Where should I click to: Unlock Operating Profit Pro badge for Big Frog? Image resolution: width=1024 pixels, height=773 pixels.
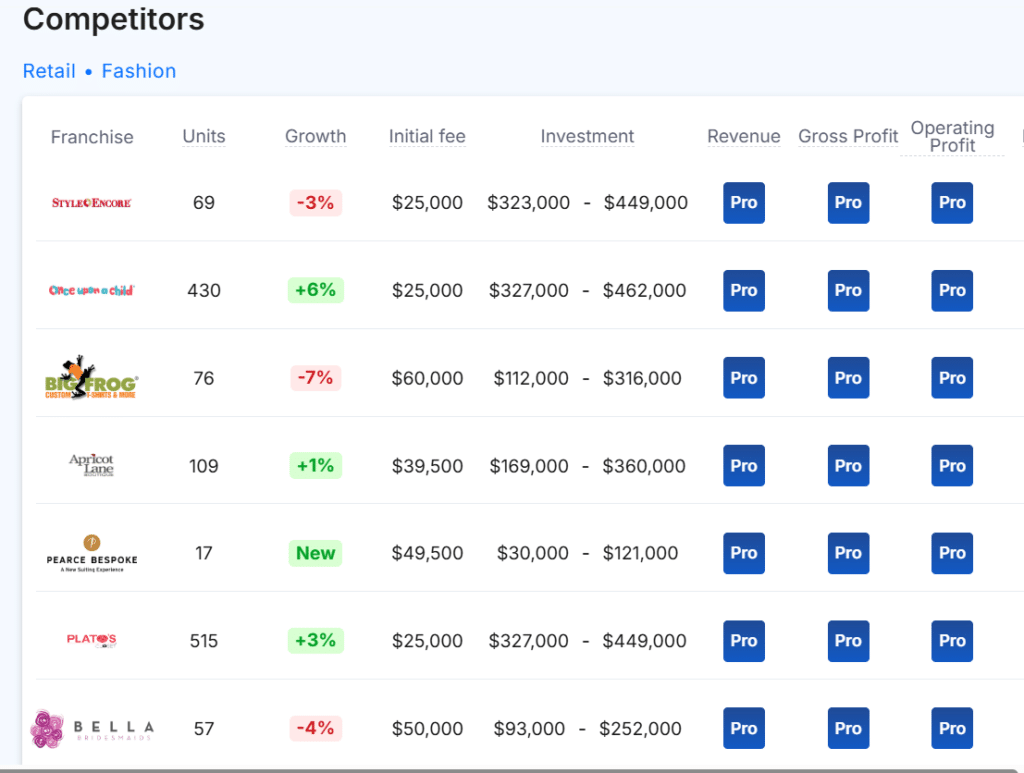click(952, 378)
